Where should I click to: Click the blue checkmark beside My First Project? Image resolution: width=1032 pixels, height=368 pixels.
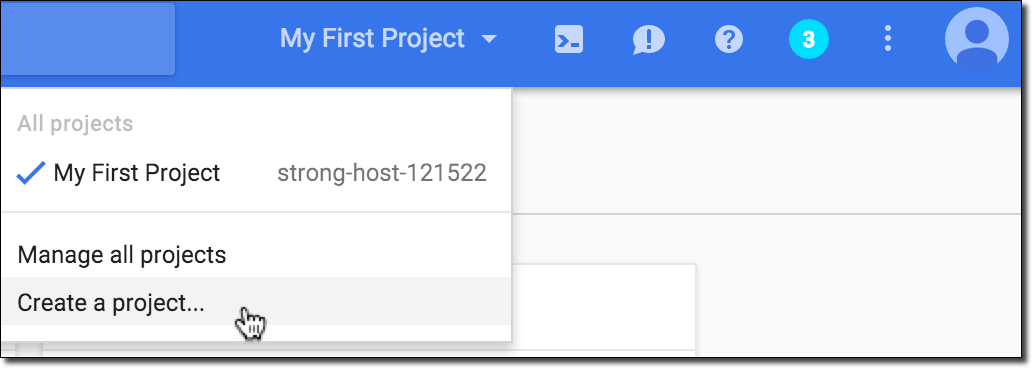point(30,173)
